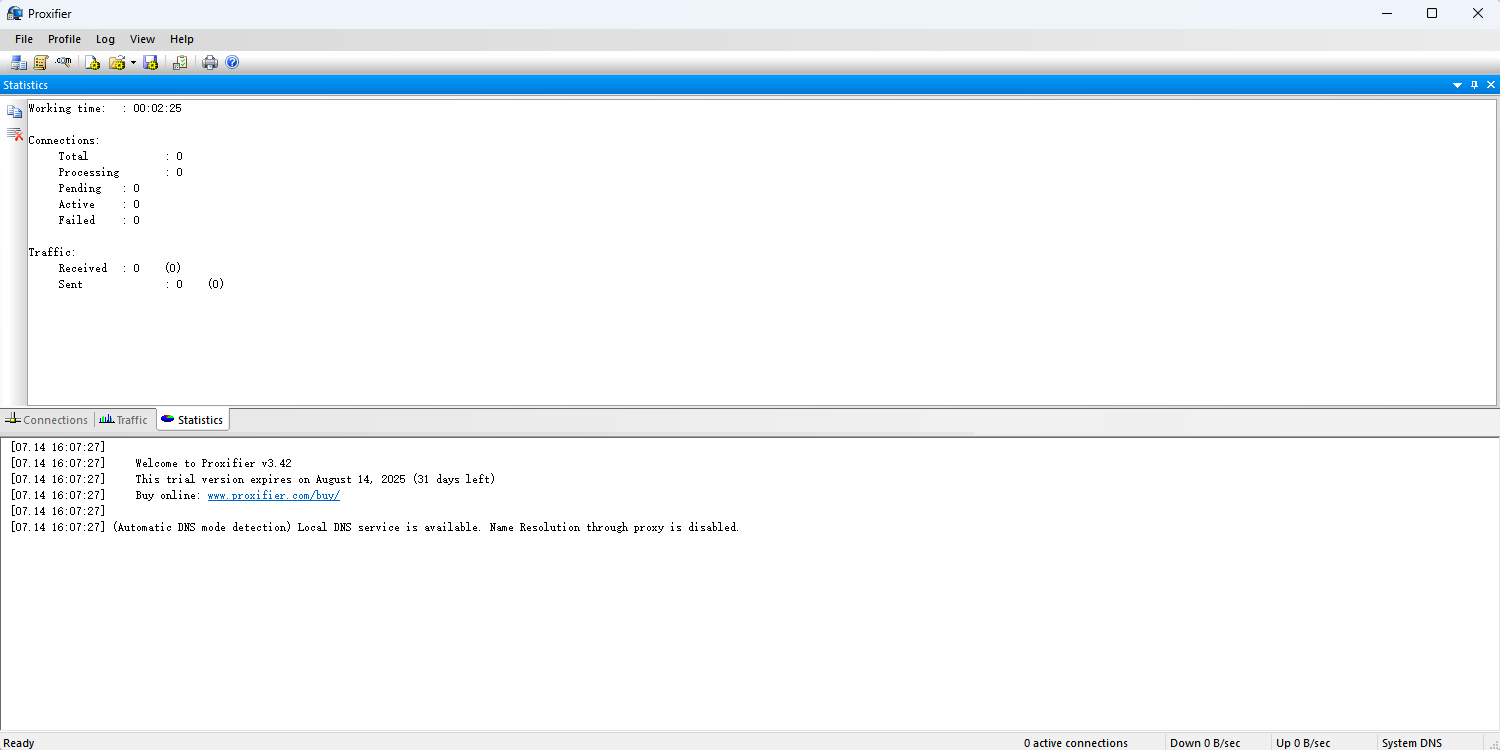Open the Statistics panel position dropdown arrow
The image size is (1500, 750).
click(x=1457, y=85)
